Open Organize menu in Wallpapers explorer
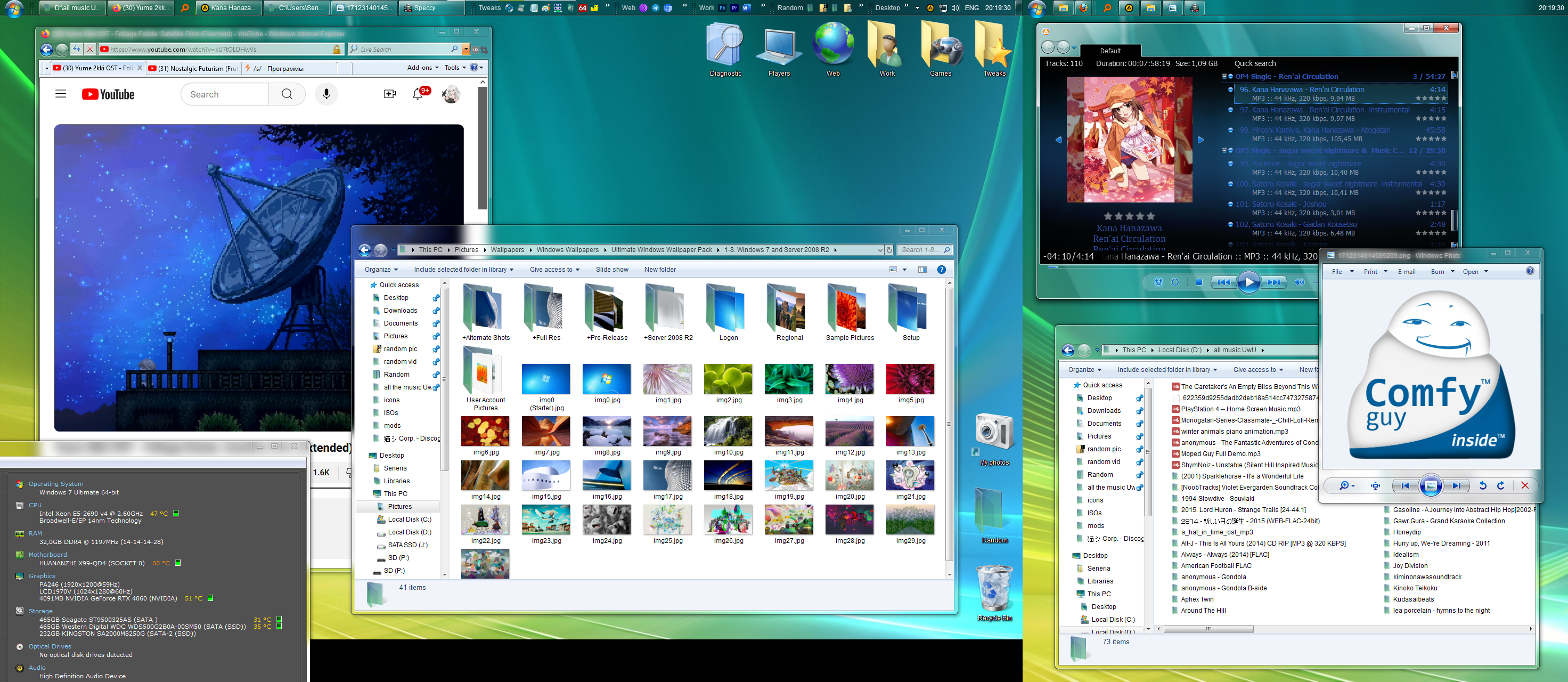Viewport: 1568px width, 682px height. click(x=381, y=269)
